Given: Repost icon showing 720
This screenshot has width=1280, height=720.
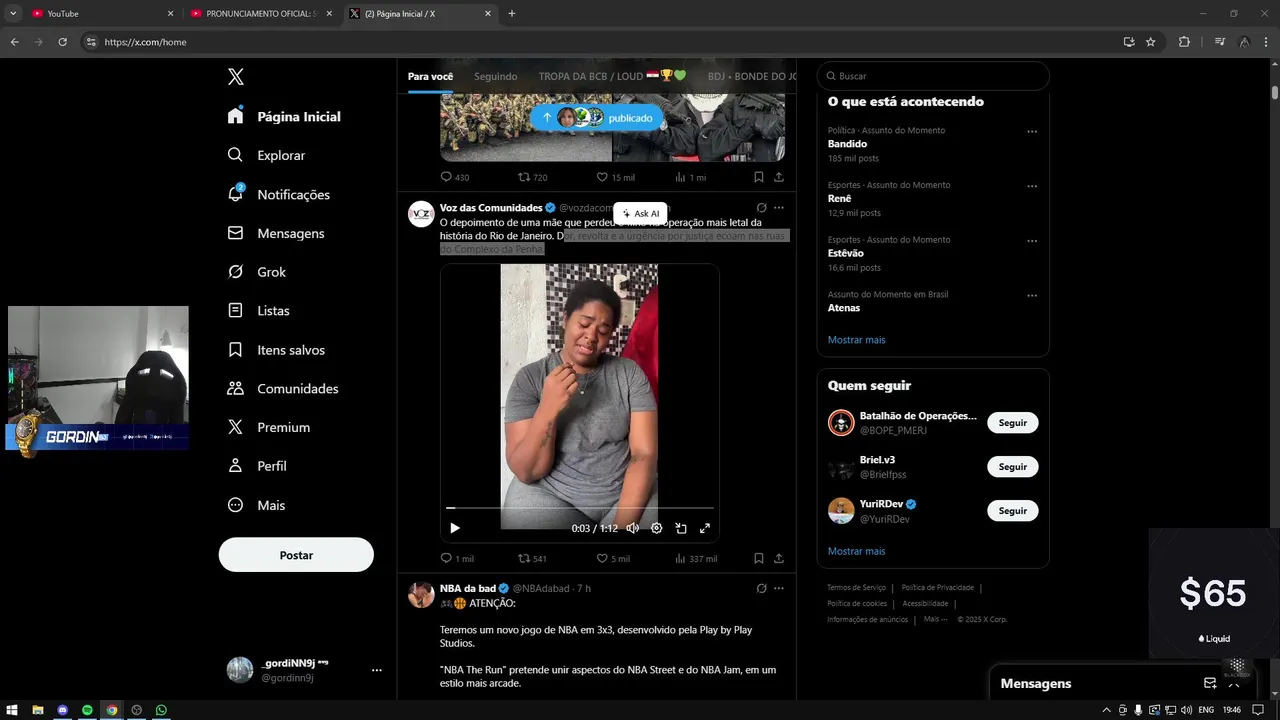Looking at the screenshot, I should pos(524,177).
